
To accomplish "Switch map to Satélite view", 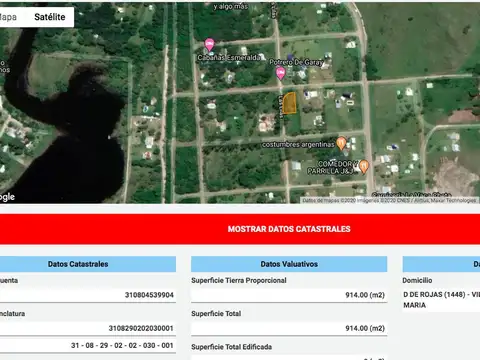I will tap(50, 17).
